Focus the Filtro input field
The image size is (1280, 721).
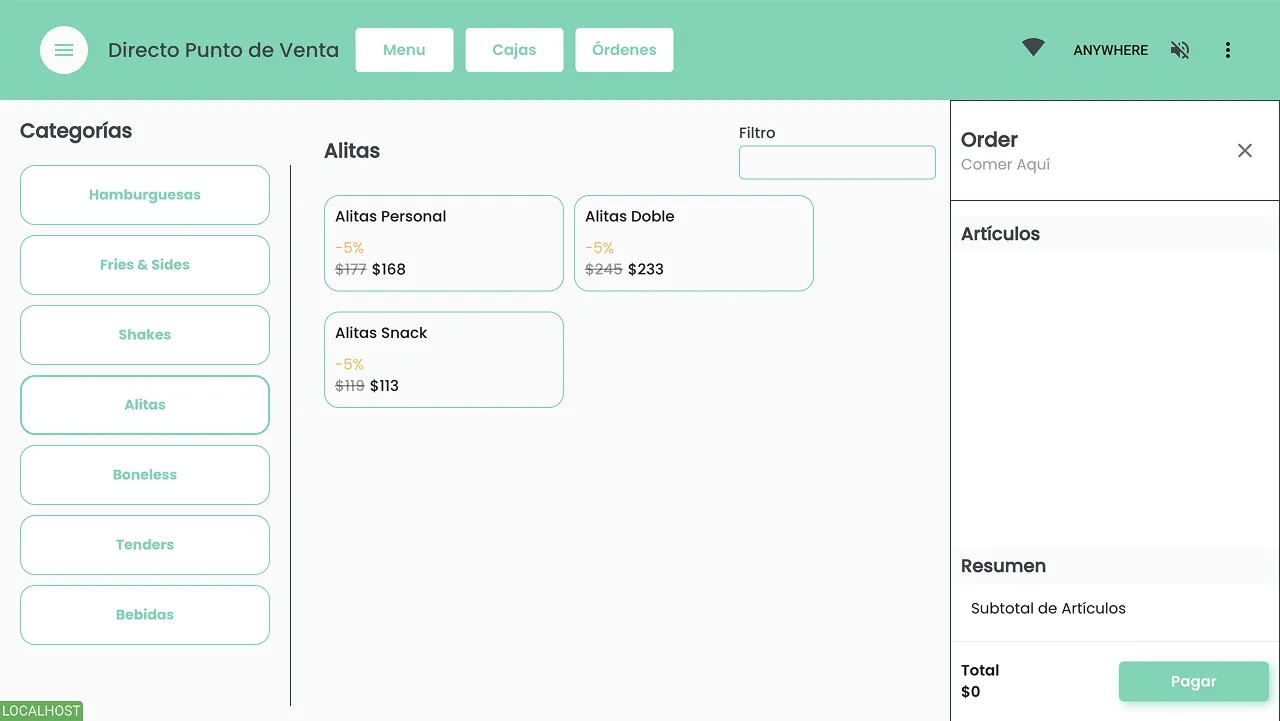pyautogui.click(x=837, y=163)
